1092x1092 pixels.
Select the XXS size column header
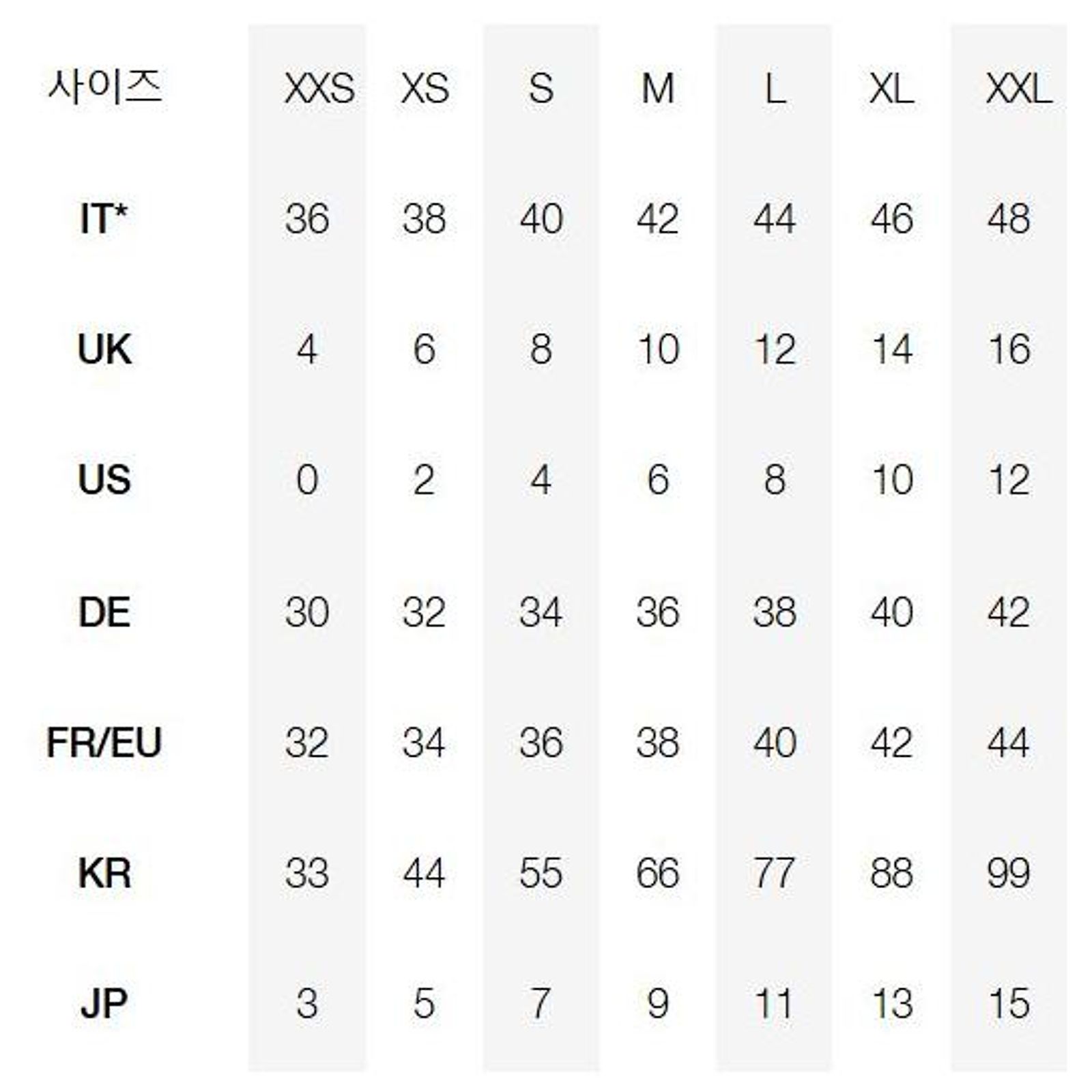point(319,89)
